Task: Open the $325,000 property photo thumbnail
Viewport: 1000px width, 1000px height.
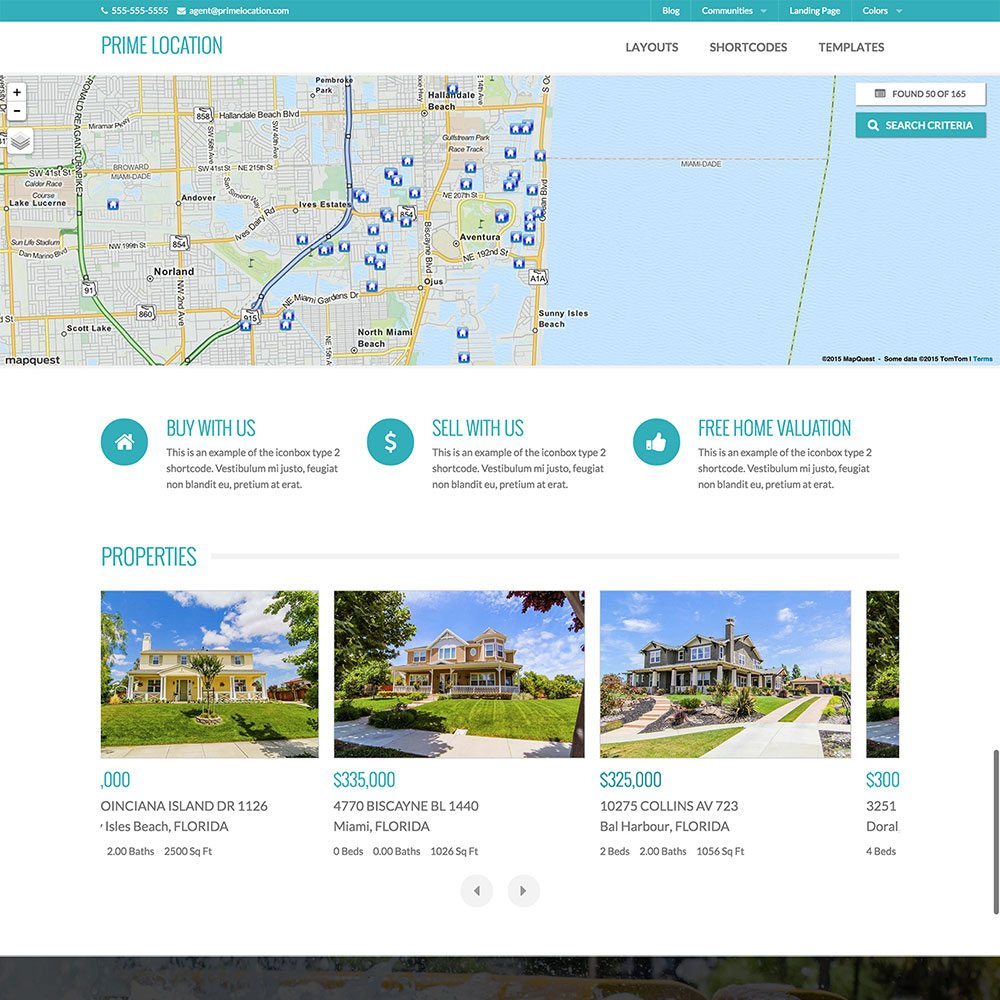Action: pos(724,672)
